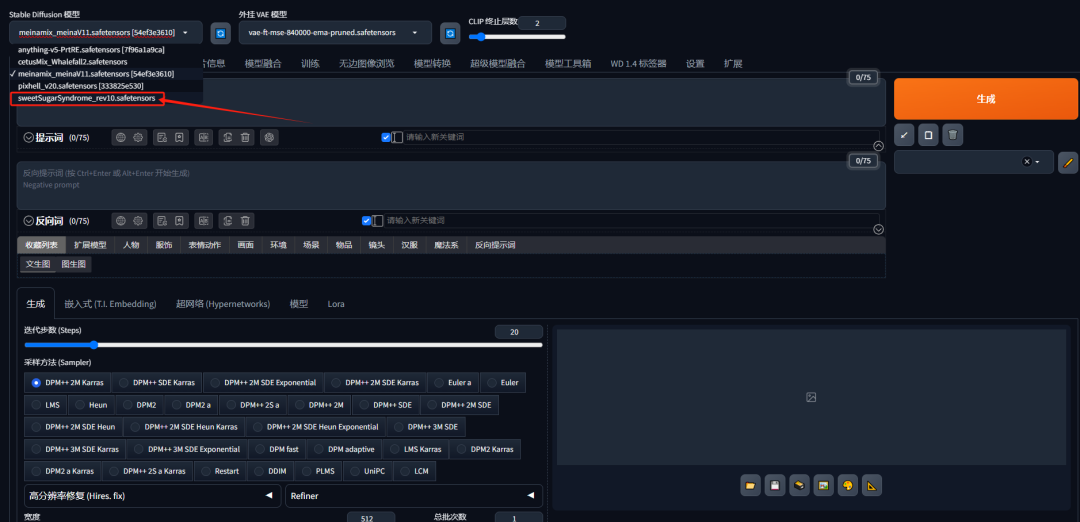1080x522 pixels.
Task: Click the globe icon in the 反向词 toolbar
Action: 121,220
